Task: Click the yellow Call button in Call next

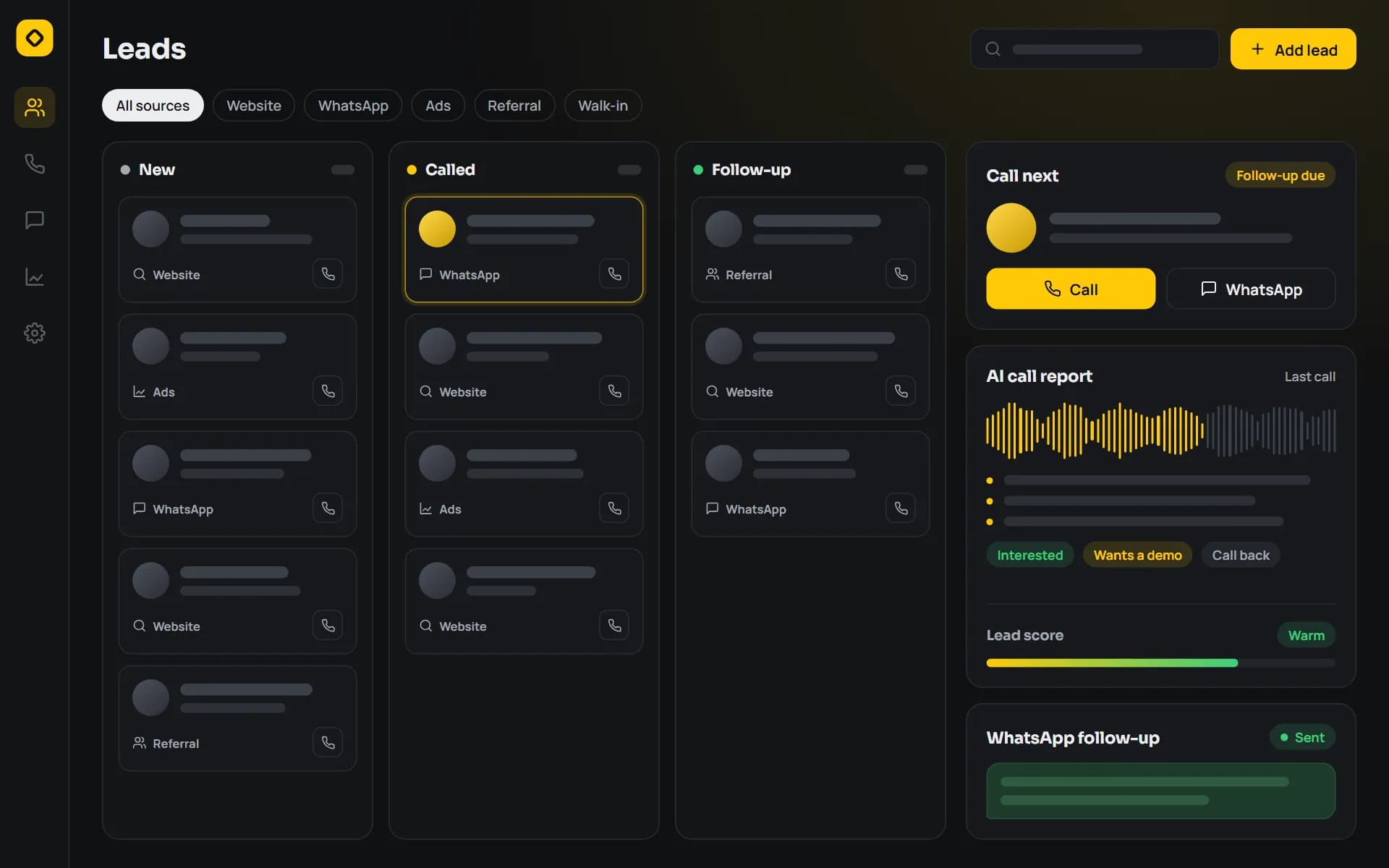Action: 1071,289
